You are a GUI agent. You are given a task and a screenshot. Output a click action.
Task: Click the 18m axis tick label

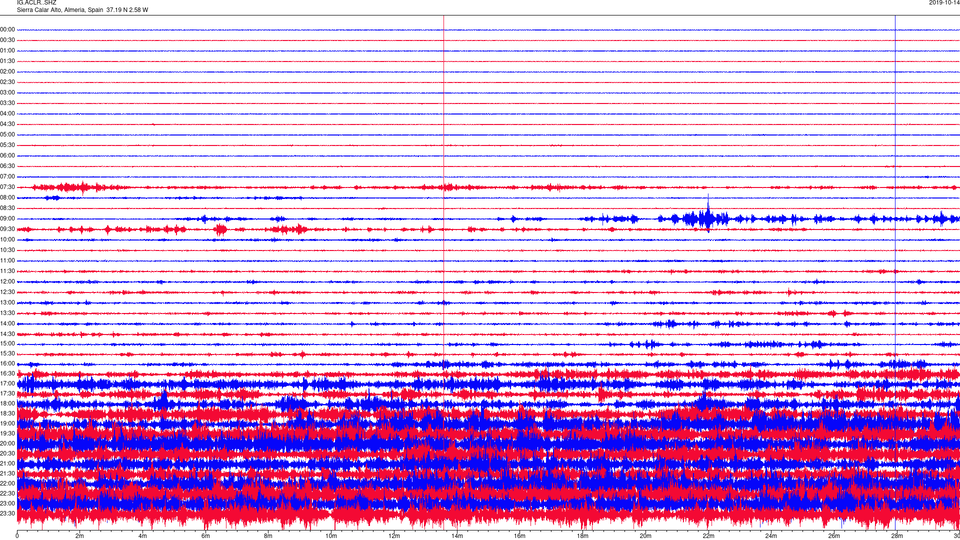point(582,536)
